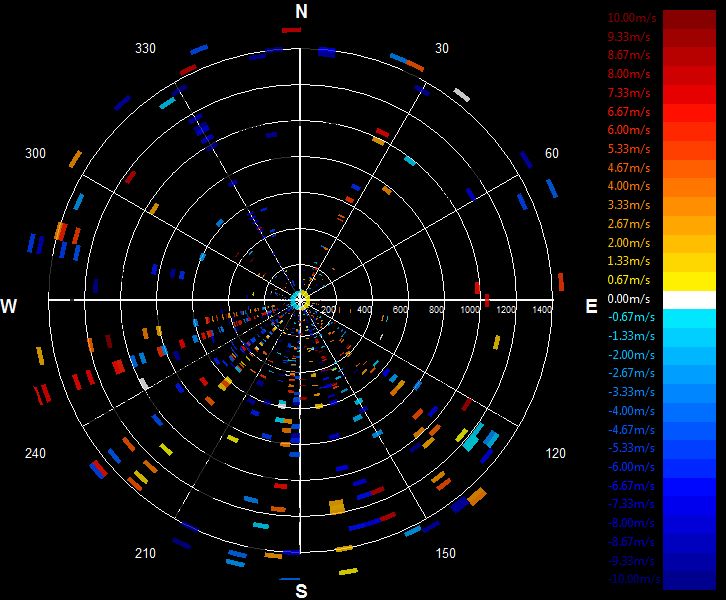Select the 150 degree azimuth label

(445, 553)
